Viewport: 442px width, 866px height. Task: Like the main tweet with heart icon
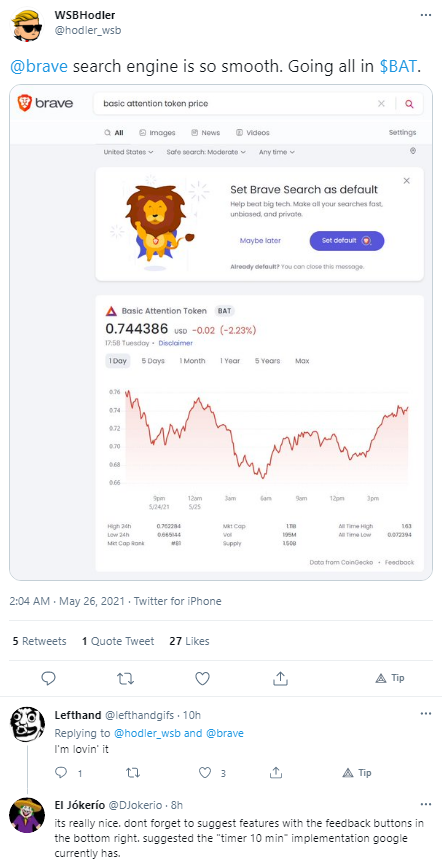tap(203, 678)
